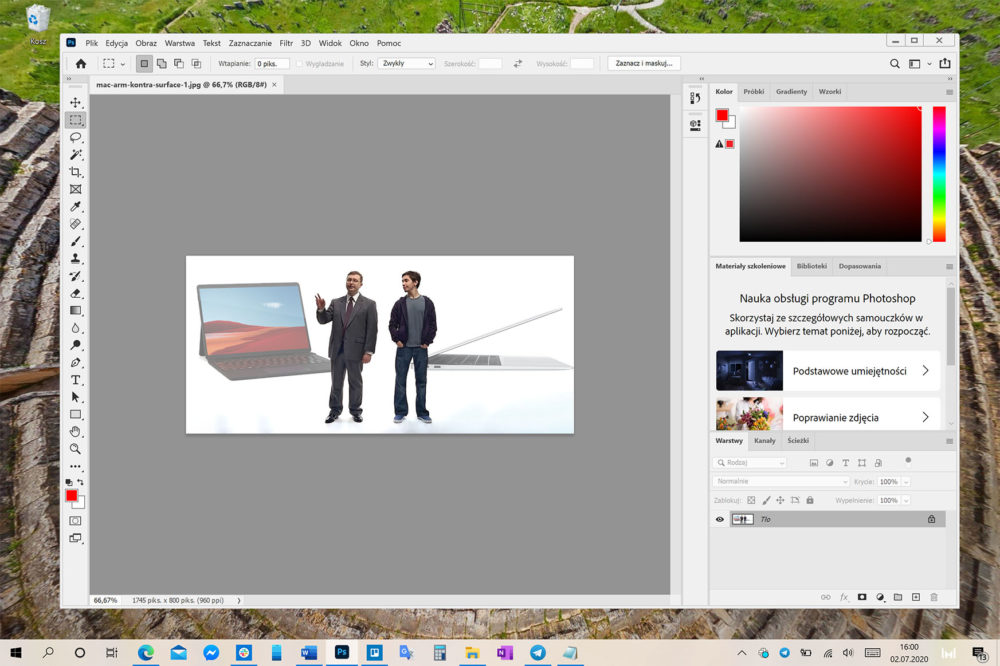The image size is (1000, 666).
Task: Select the Eraser tool
Action: click(75, 293)
